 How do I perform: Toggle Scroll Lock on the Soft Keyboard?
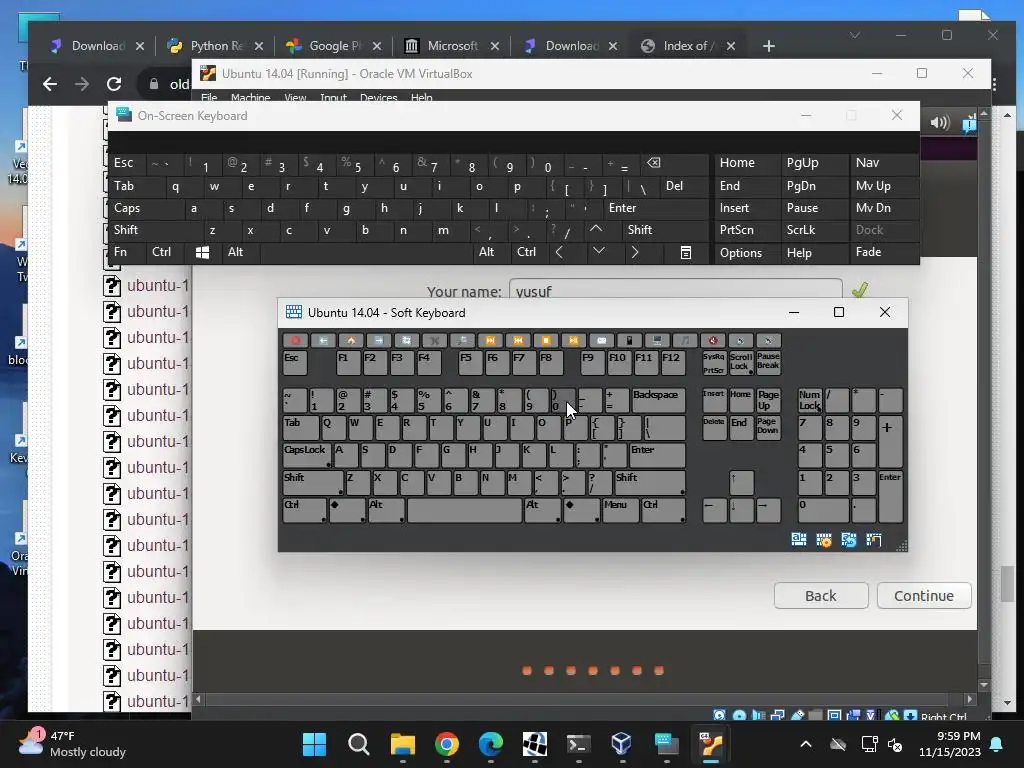tap(741, 363)
